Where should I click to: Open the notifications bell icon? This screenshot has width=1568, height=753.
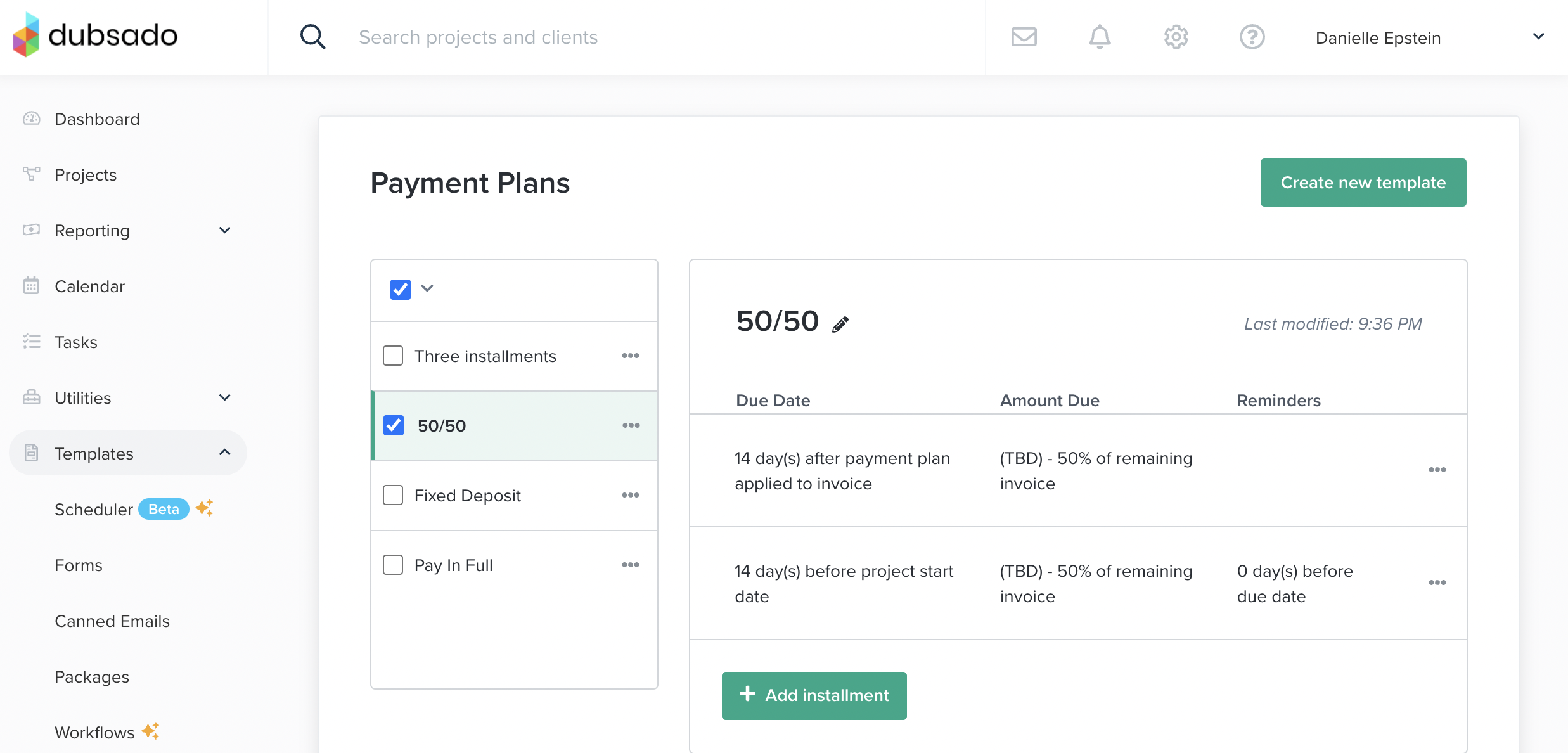pos(1100,37)
